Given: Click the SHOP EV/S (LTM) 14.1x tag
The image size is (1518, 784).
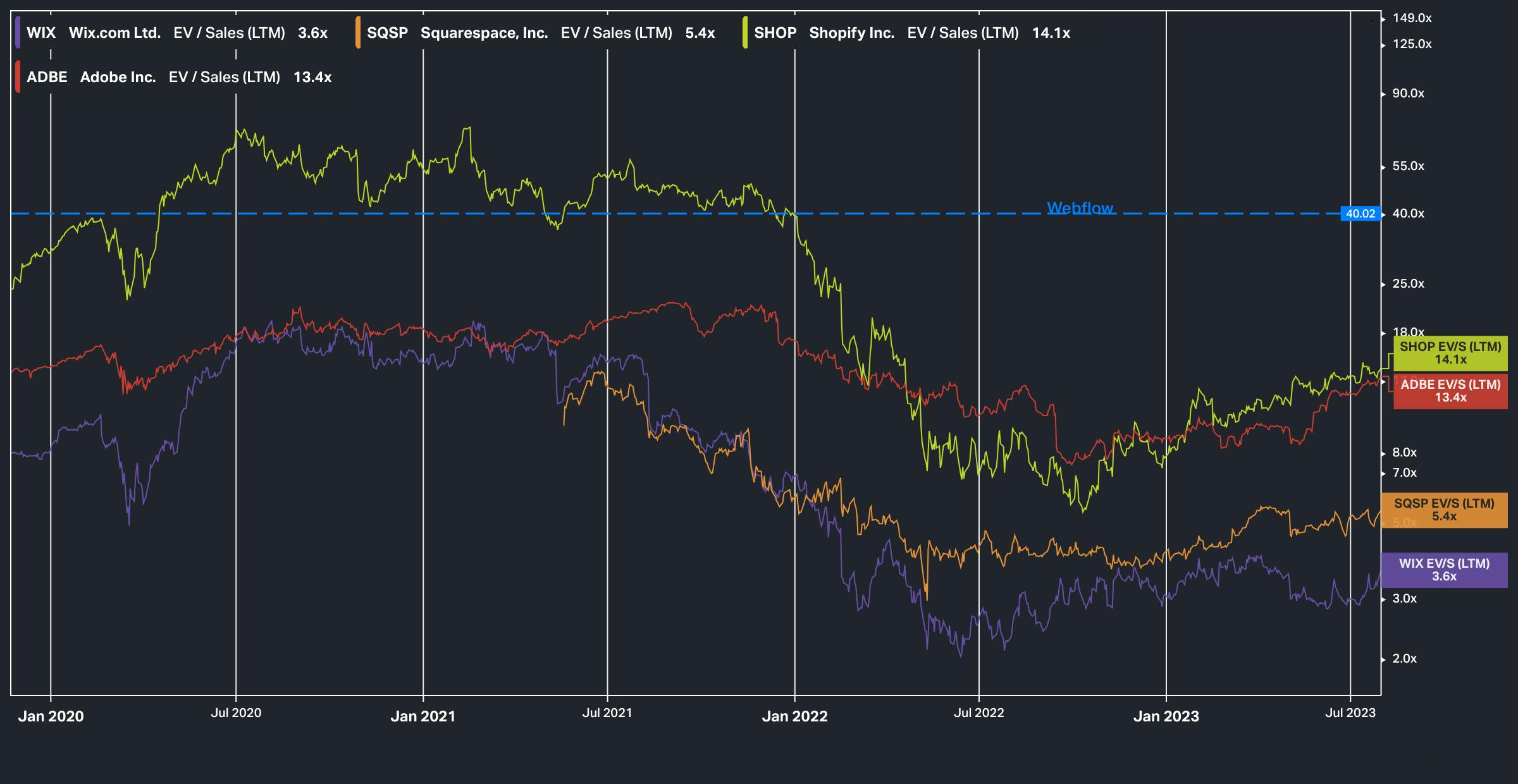Looking at the screenshot, I should click(1450, 353).
